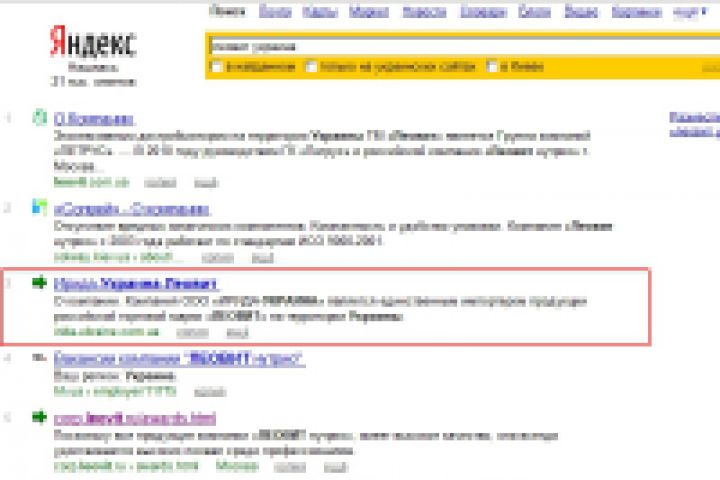Open the eighth link in the top navigation

click(581, 11)
